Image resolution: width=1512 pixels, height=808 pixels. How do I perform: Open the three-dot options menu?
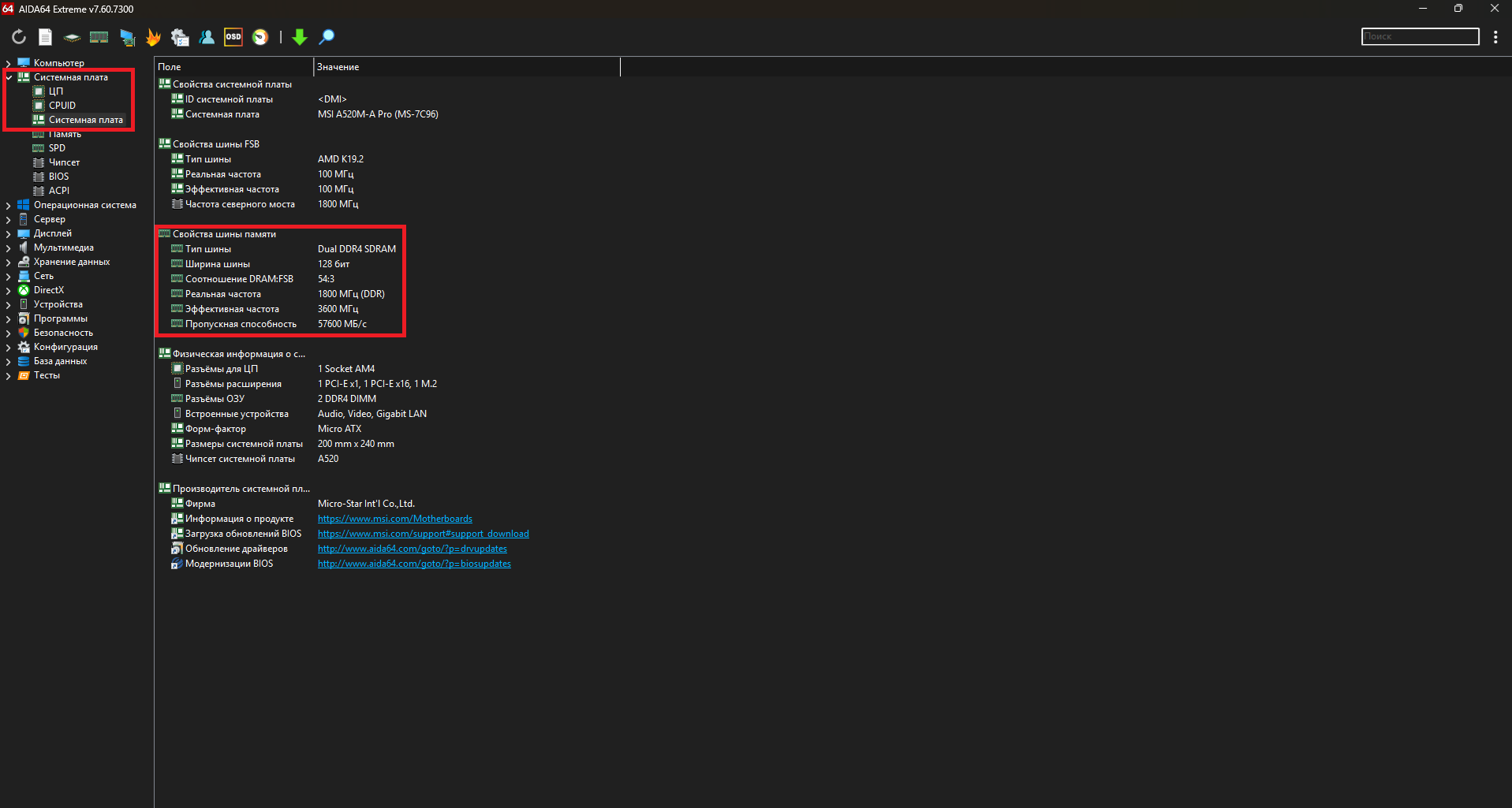pos(1495,37)
